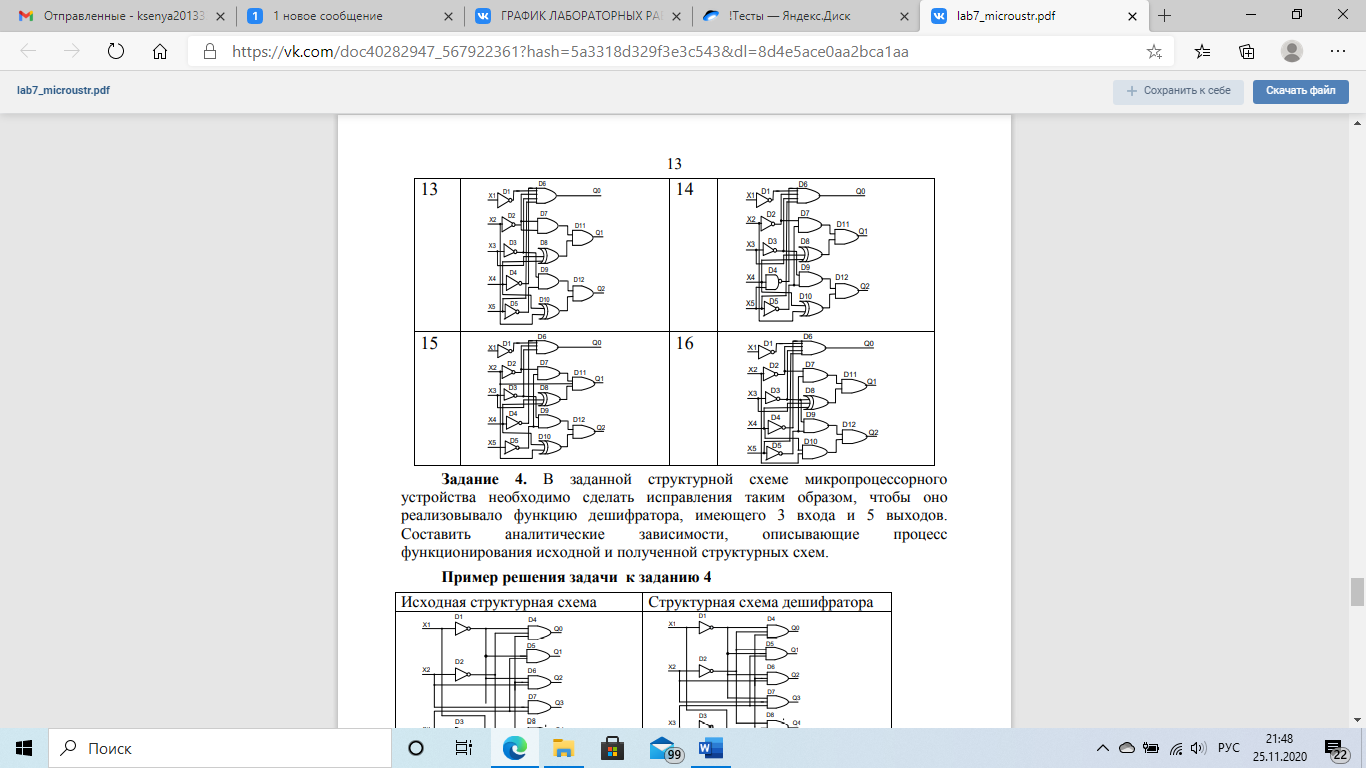This screenshot has width=1366, height=768.
Task: Open the Wi-Fi network tray icon
Action: pos(1175,748)
